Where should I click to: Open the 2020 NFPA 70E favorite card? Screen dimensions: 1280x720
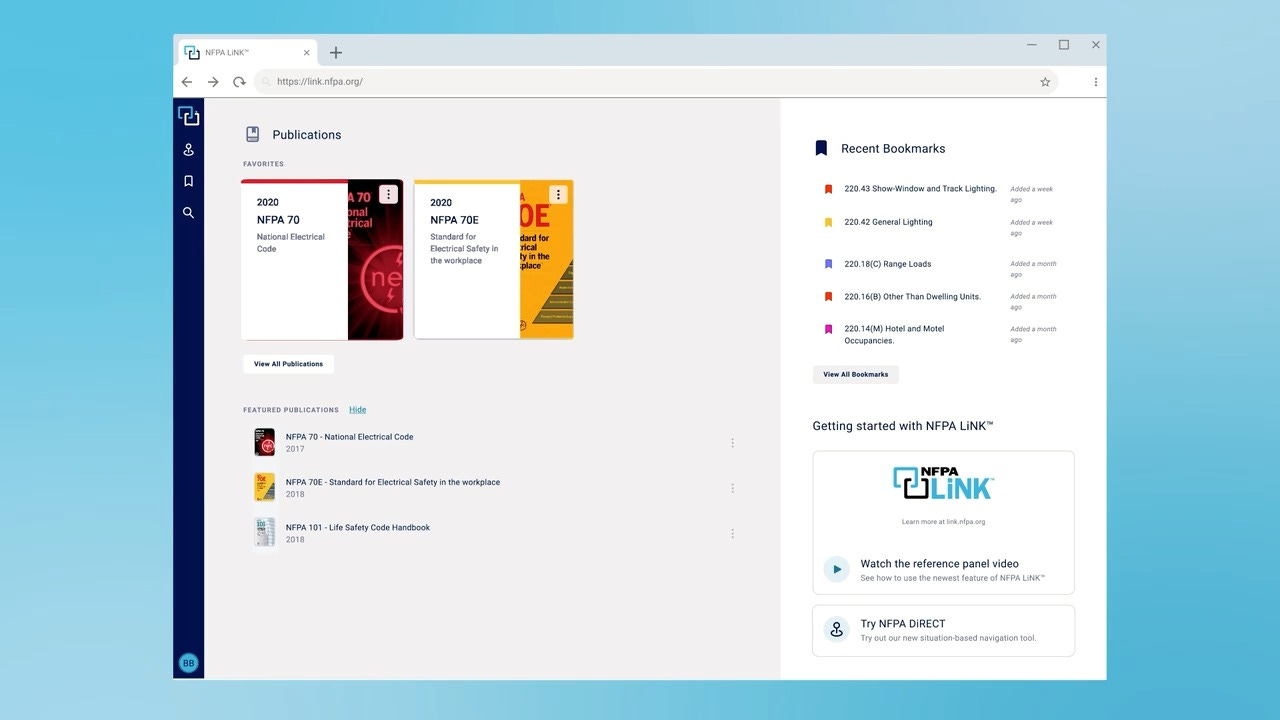pyautogui.click(x=494, y=260)
